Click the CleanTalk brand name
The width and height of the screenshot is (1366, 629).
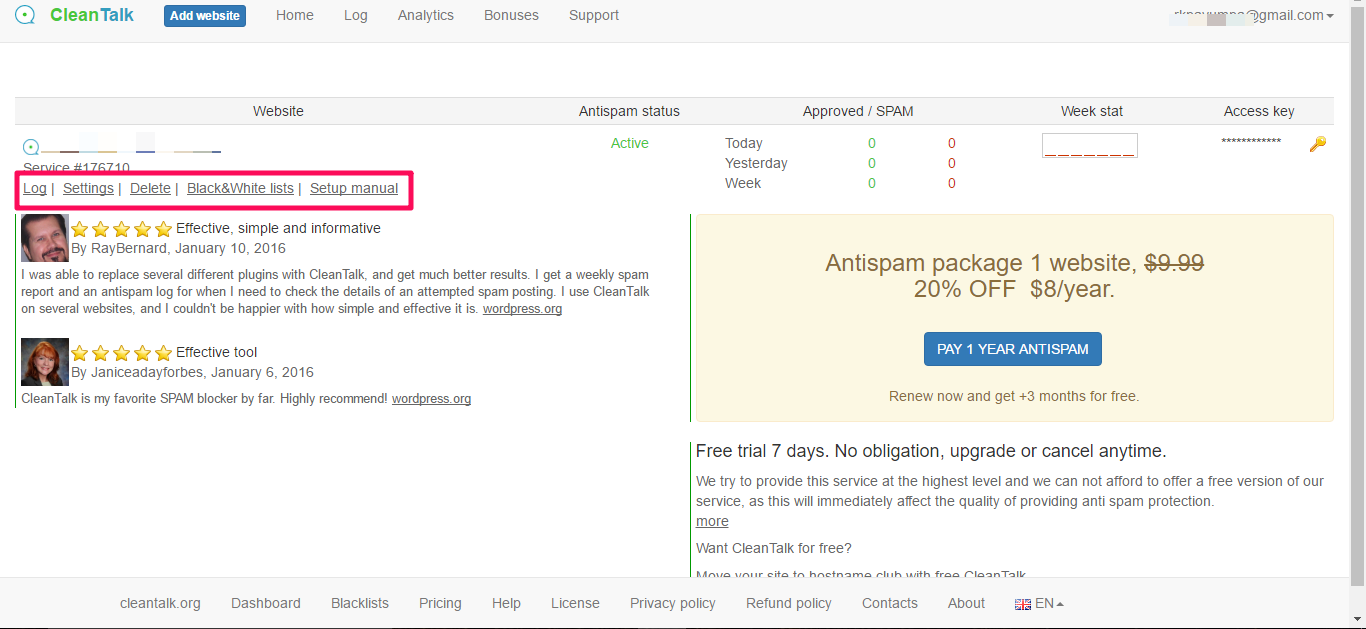click(92, 15)
